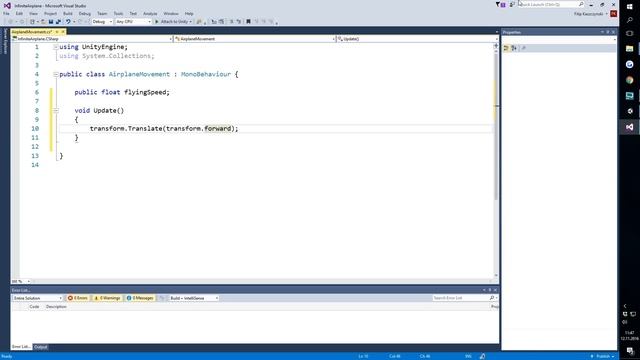
Task: Toggle the 0 Messages filter
Action: [x=140, y=298]
